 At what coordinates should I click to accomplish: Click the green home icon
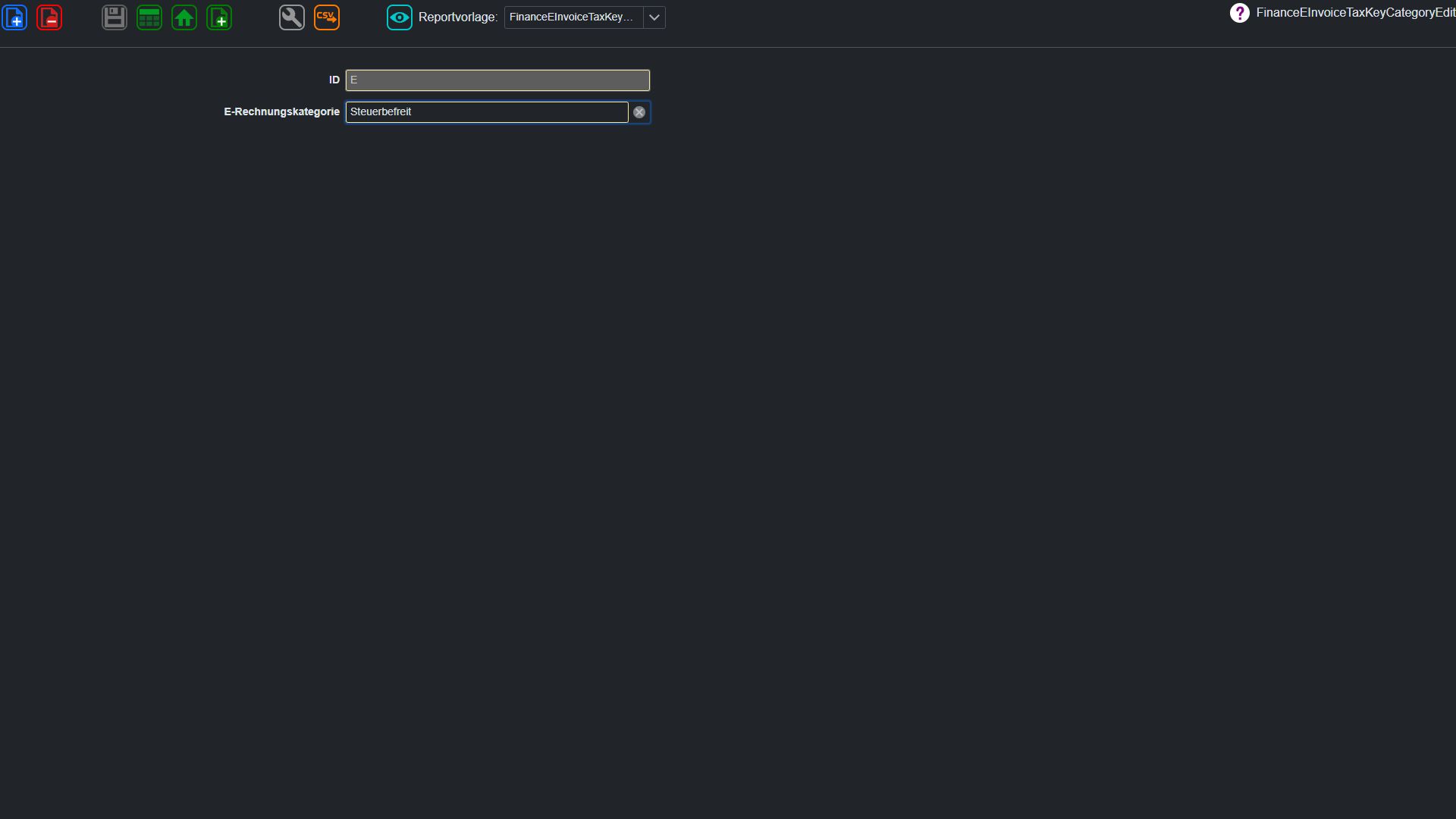click(184, 17)
